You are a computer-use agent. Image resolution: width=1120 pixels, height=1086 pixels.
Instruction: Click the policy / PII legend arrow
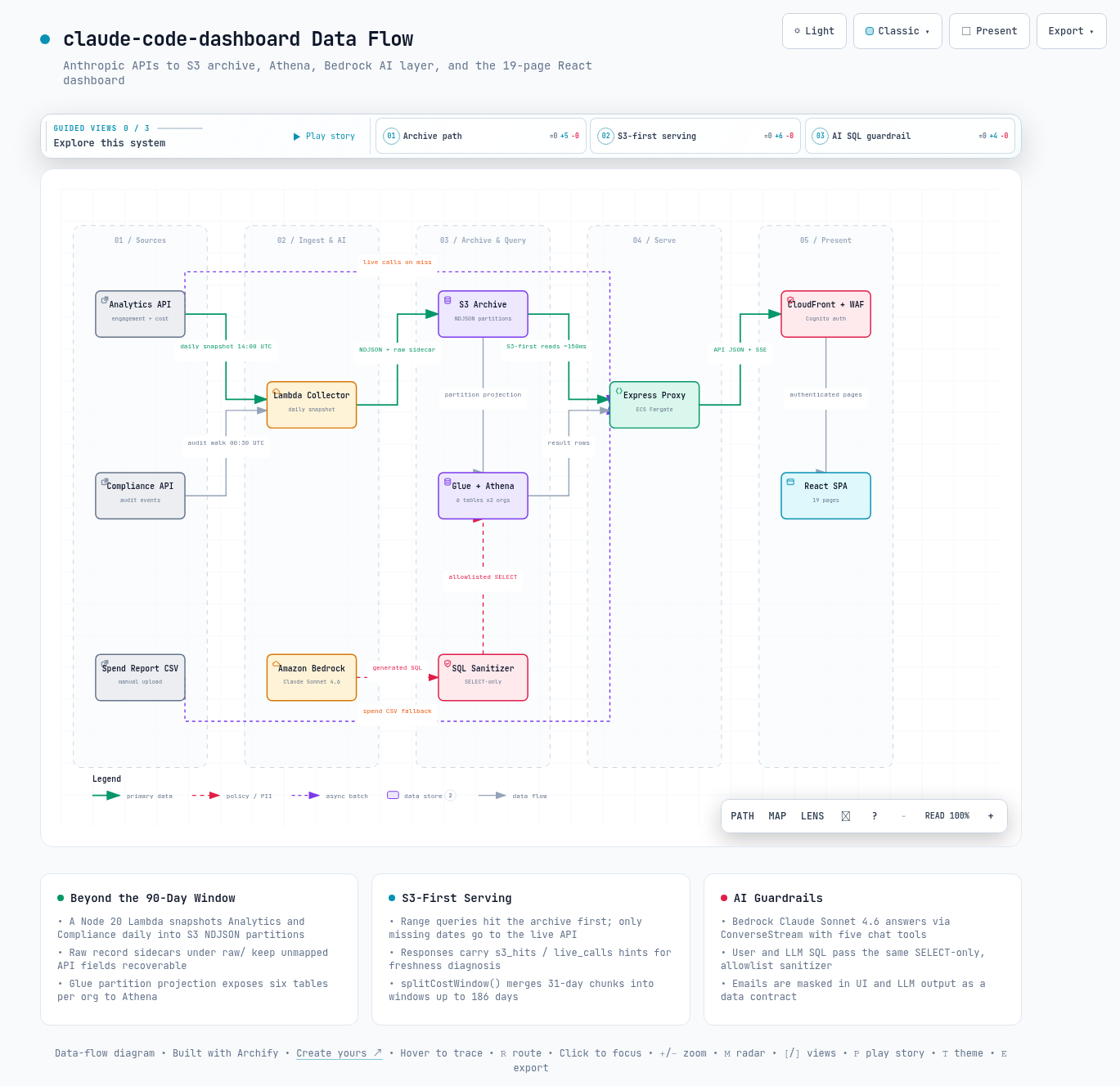tap(206, 796)
